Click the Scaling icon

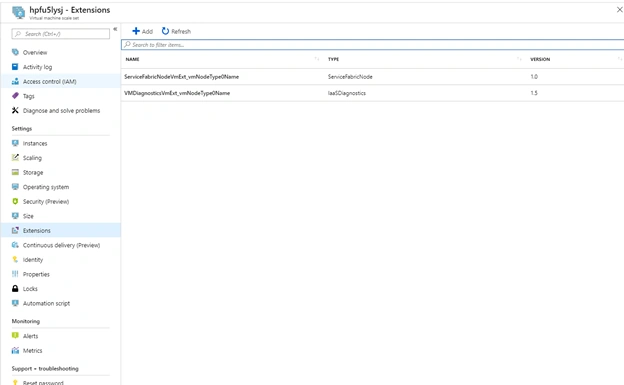(15, 158)
